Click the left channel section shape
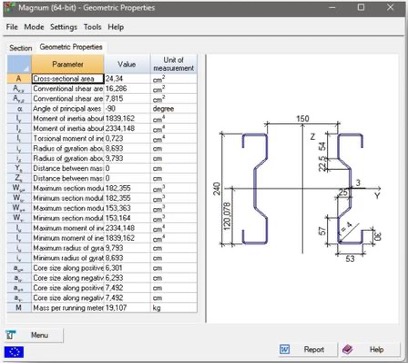Image resolution: width=408 pixels, height=364 pixels. [x=255, y=189]
